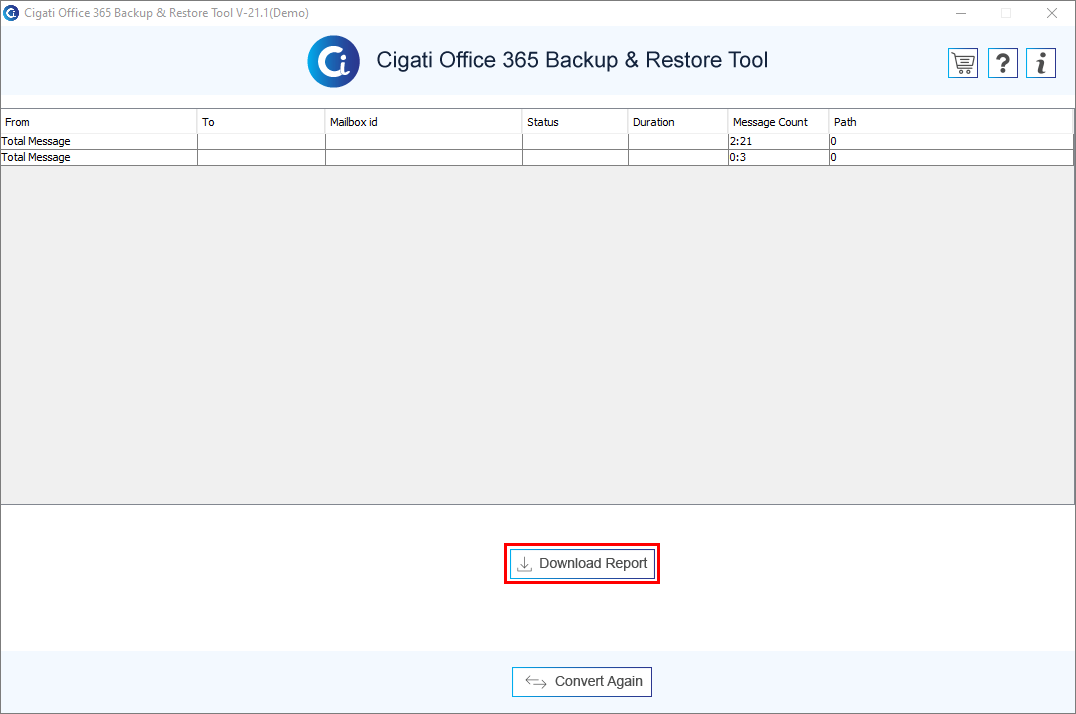Select the Path column header
The image size is (1076, 714).
point(951,122)
